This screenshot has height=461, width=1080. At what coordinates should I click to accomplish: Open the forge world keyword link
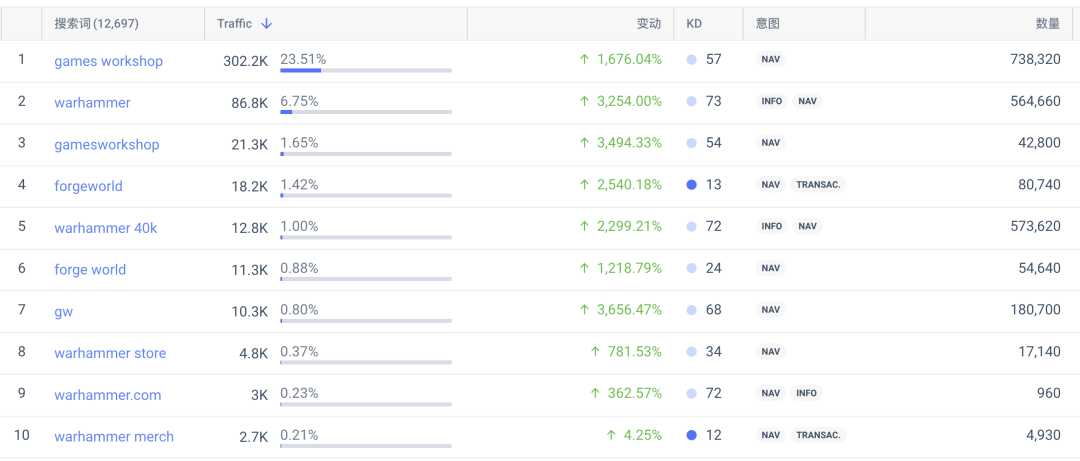[x=90, y=269]
